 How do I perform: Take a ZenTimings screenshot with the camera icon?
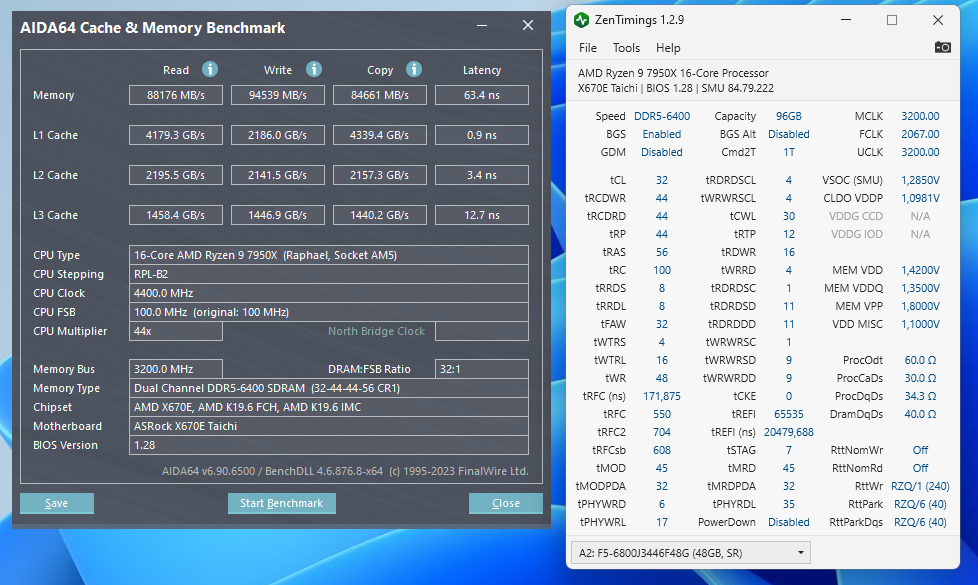click(942, 47)
